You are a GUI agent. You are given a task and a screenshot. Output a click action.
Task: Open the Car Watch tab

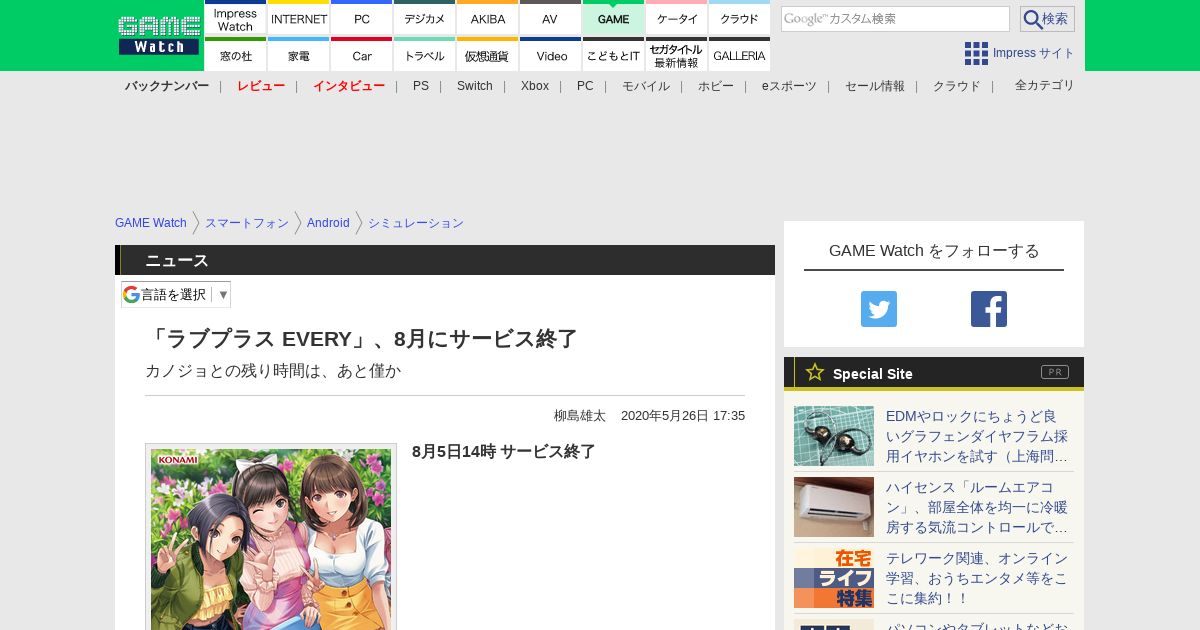coord(362,55)
